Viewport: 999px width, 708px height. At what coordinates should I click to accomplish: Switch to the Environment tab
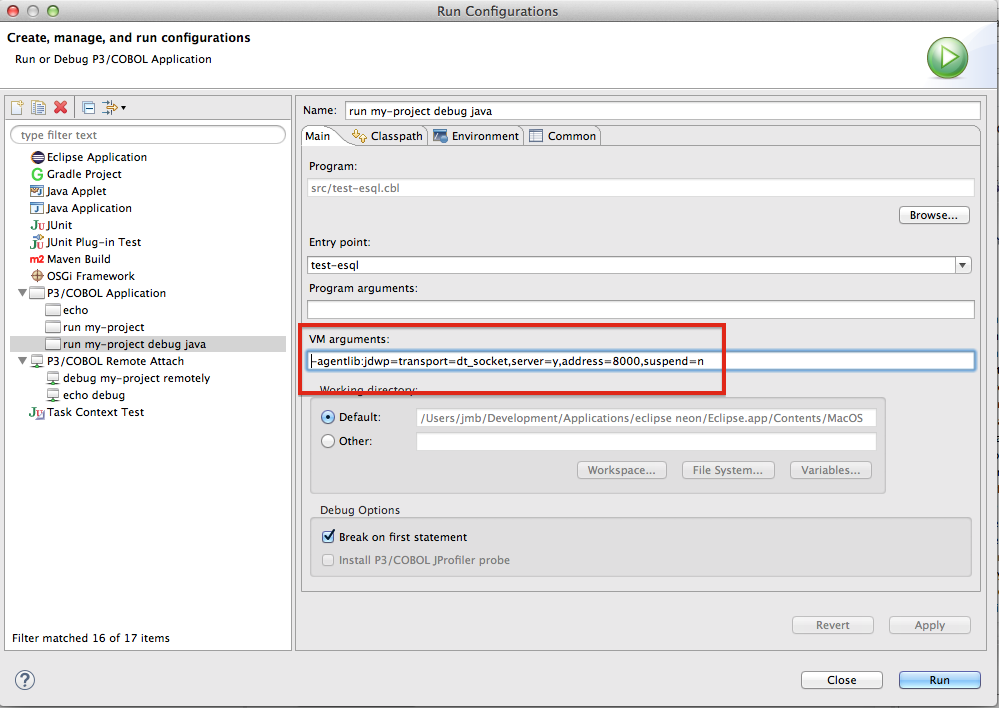[x=476, y=136]
